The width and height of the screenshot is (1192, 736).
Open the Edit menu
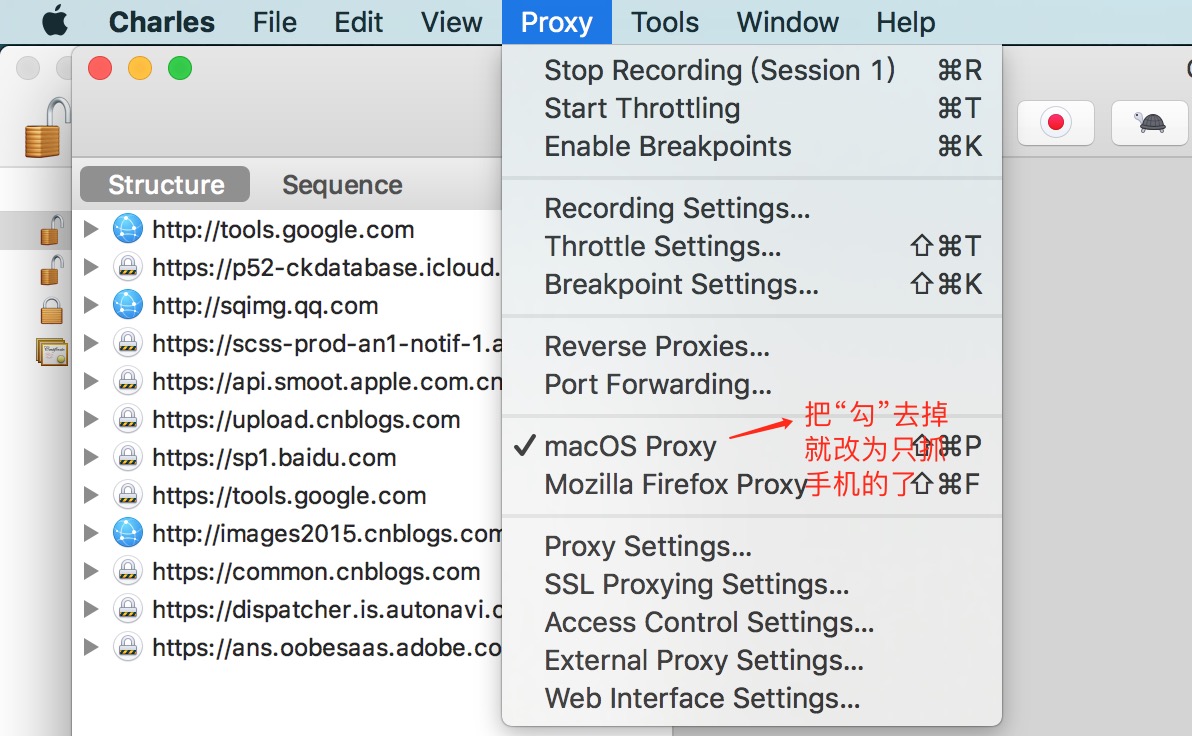358,22
